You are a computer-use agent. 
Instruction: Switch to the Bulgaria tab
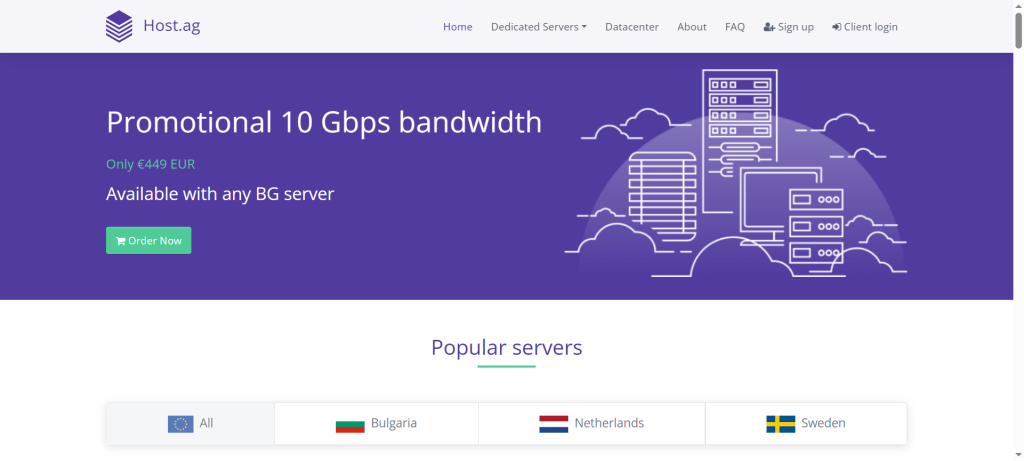[376, 424]
